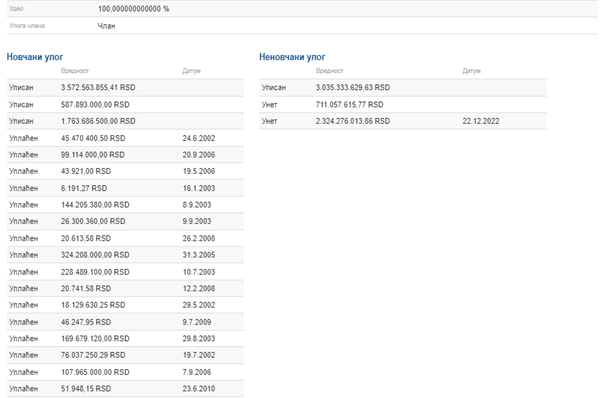Select the amount 324.208.000,00 RSD
Image resolution: width=605 pixels, height=398 pixels.
point(95,255)
